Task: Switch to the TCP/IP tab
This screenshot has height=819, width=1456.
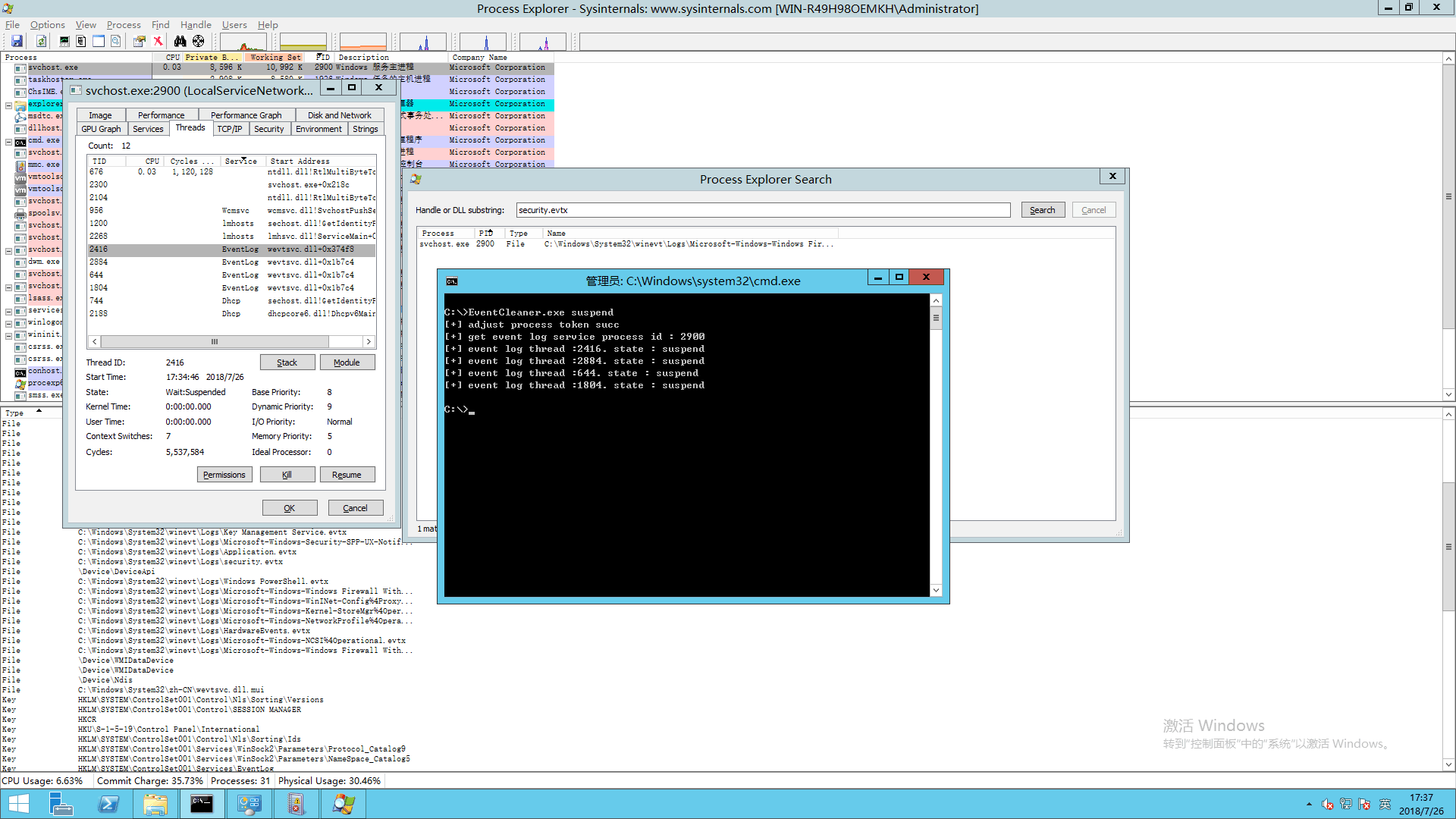Action: tap(229, 129)
